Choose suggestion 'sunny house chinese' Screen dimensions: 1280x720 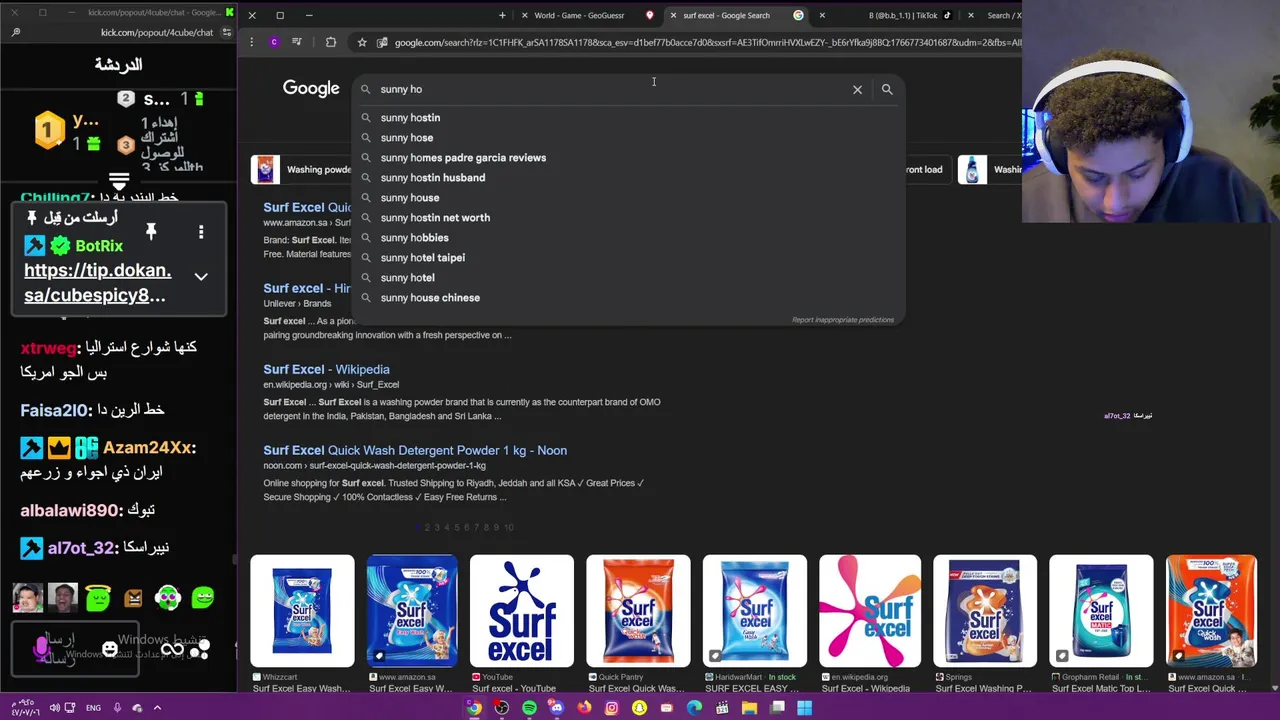pyautogui.click(x=628, y=298)
